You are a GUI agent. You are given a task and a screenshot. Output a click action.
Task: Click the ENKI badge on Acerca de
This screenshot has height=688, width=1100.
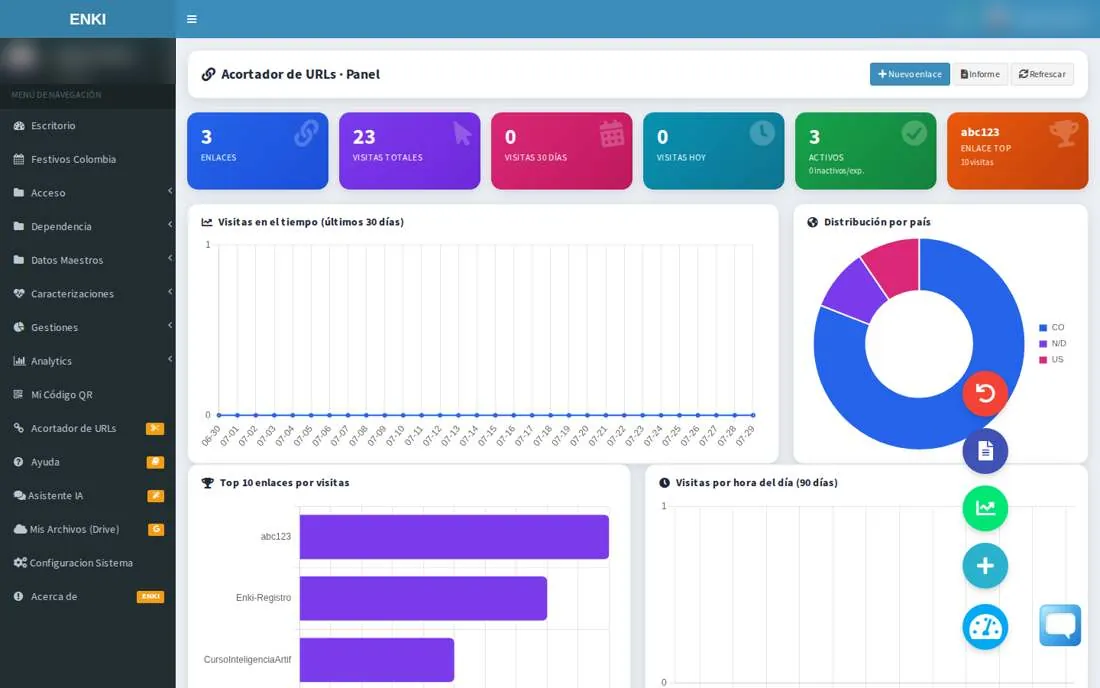(x=150, y=596)
